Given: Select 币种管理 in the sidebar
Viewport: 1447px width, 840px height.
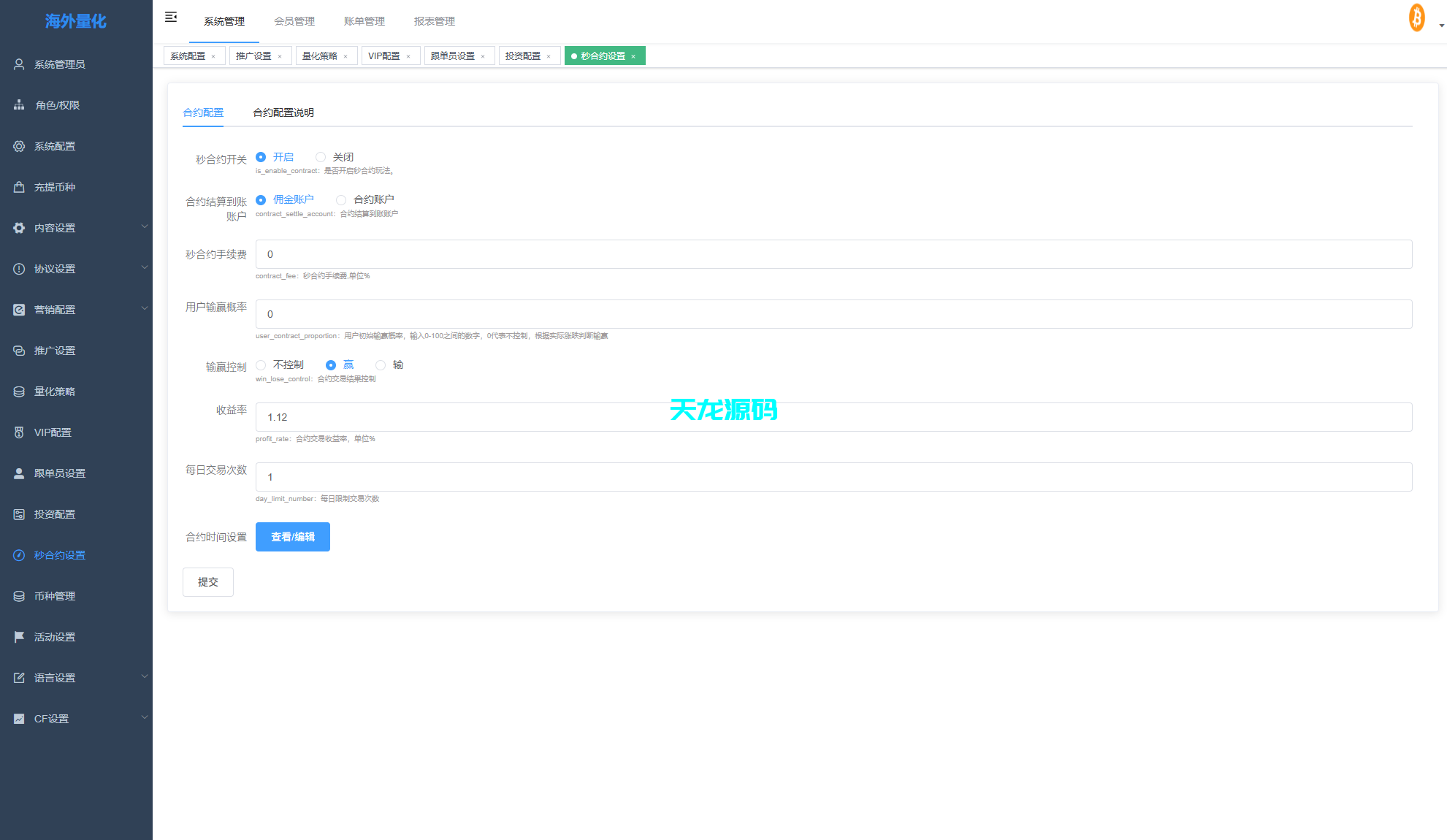Looking at the screenshot, I should click(x=54, y=595).
